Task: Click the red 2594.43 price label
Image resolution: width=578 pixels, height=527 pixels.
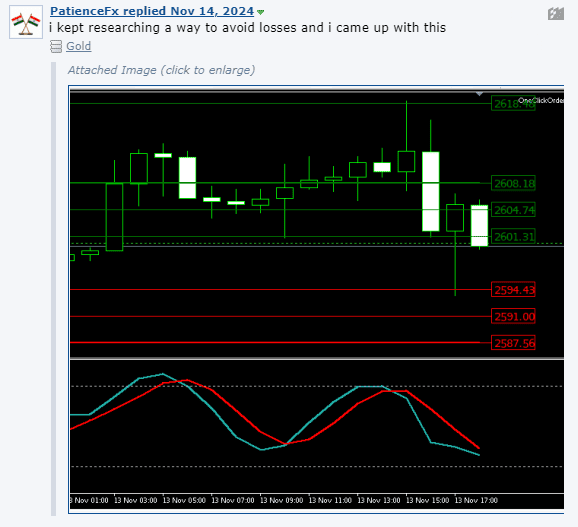Action: (513, 290)
